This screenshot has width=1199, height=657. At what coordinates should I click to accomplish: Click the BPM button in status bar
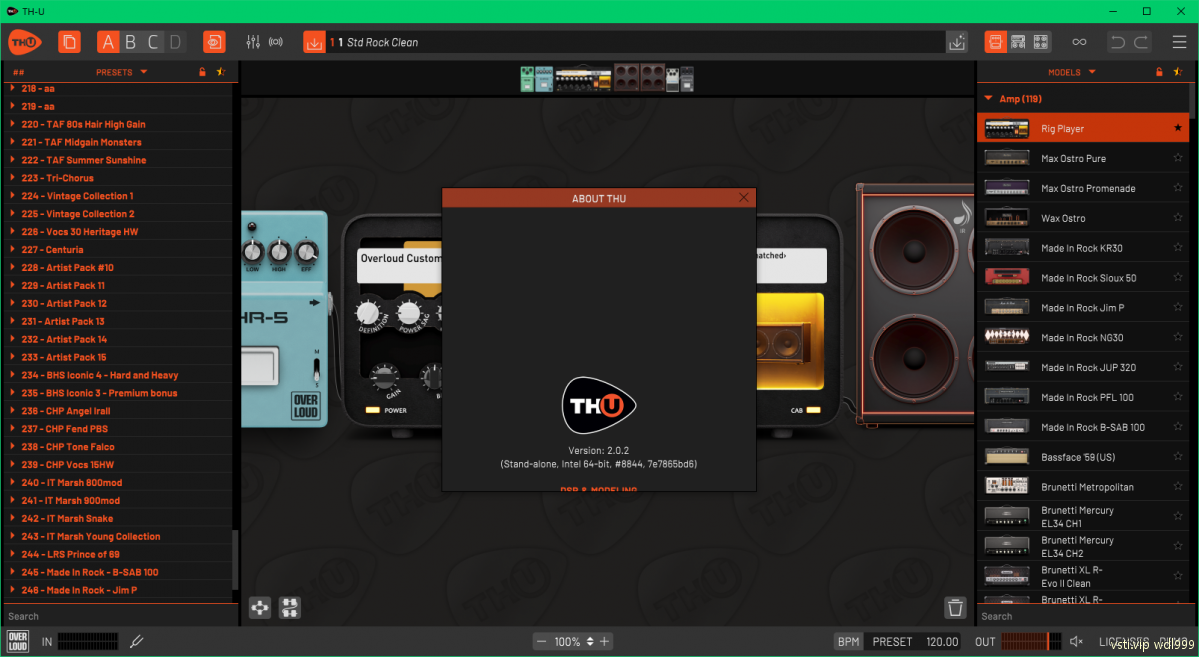[x=849, y=642]
